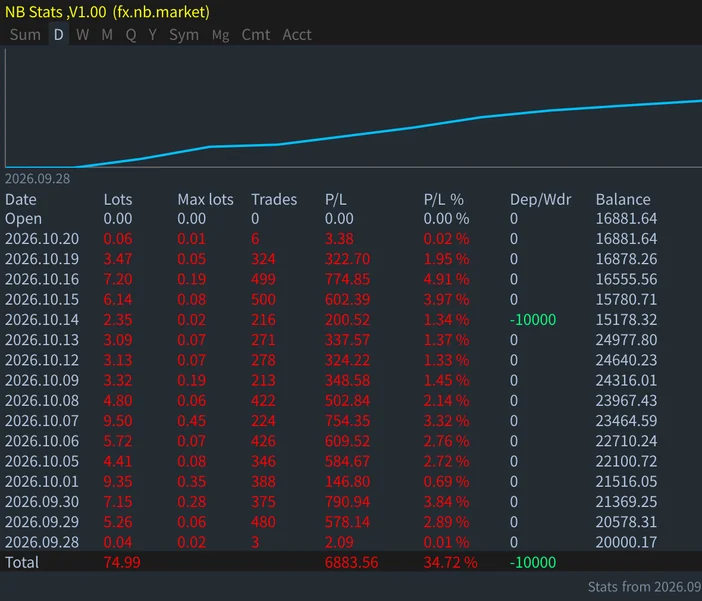Select the 2026.10.12 date row
The image size is (702, 601).
pyautogui.click(x=42, y=360)
